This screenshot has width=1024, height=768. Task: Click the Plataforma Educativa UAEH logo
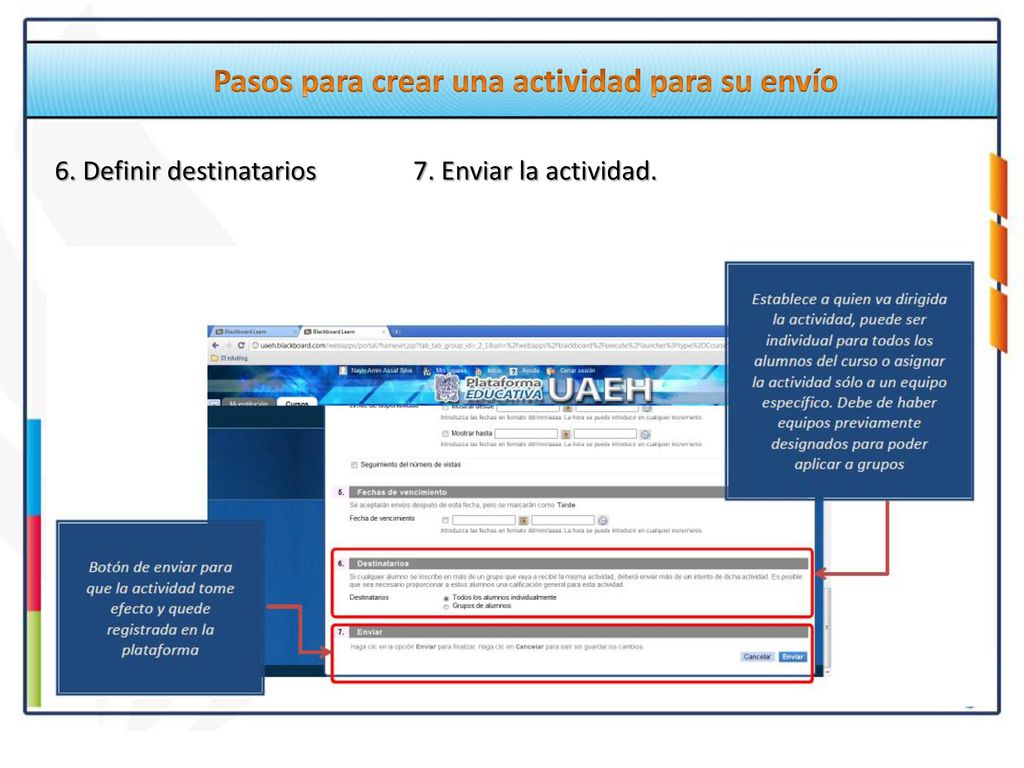tap(544, 389)
